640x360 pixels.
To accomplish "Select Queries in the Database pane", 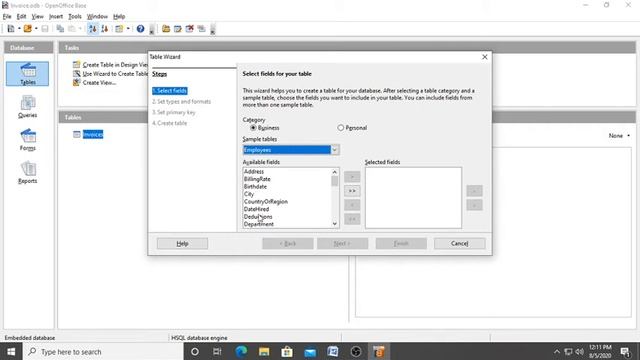I will pyautogui.click(x=27, y=107).
